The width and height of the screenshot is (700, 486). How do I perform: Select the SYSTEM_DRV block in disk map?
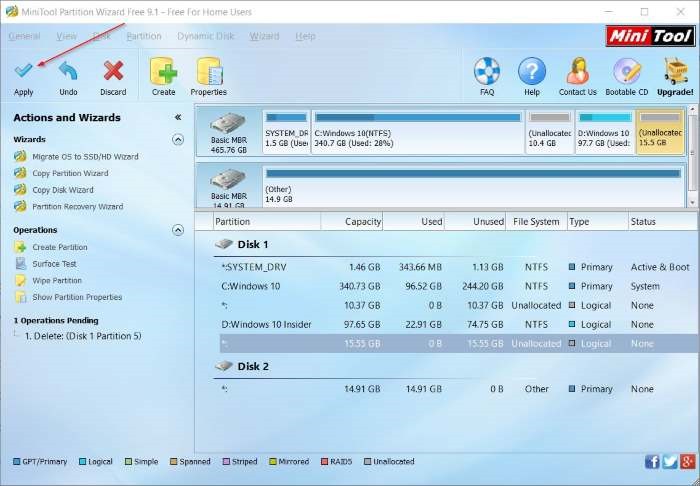(286, 132)
